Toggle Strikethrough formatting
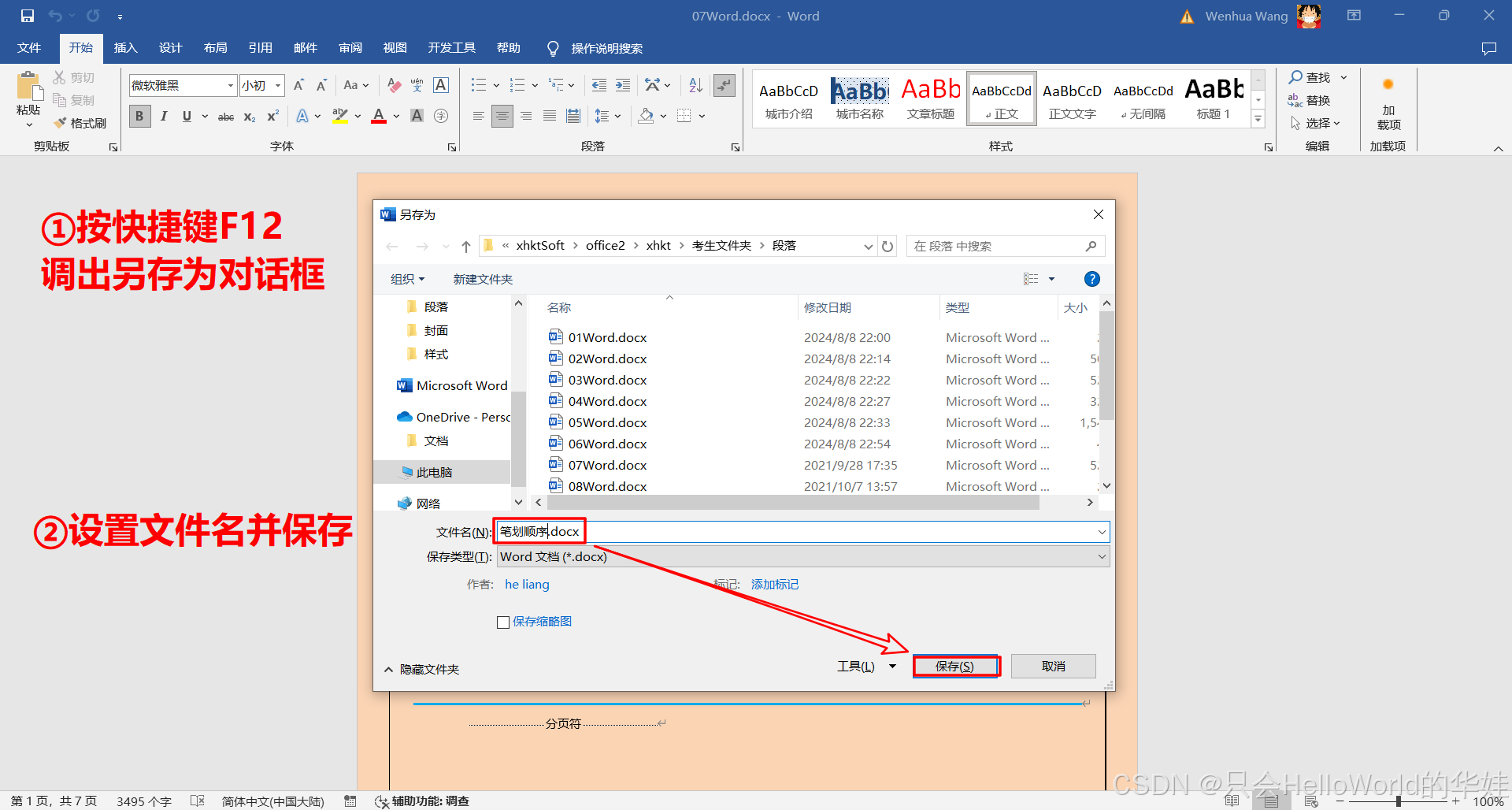1512x810 pixels. pos(226,117)
